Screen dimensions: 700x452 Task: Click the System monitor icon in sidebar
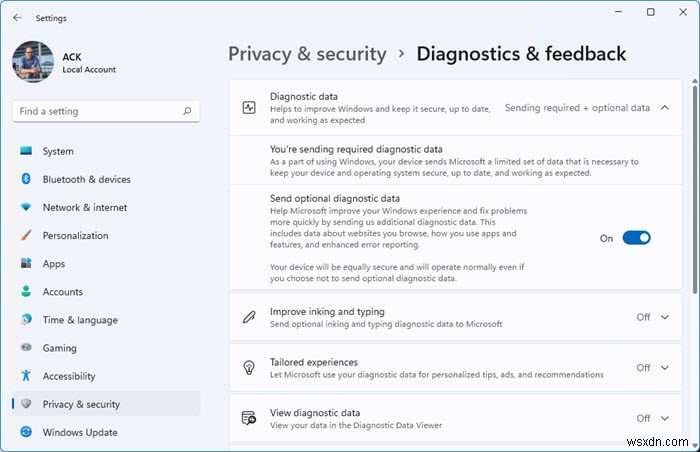tap(26, 151)
